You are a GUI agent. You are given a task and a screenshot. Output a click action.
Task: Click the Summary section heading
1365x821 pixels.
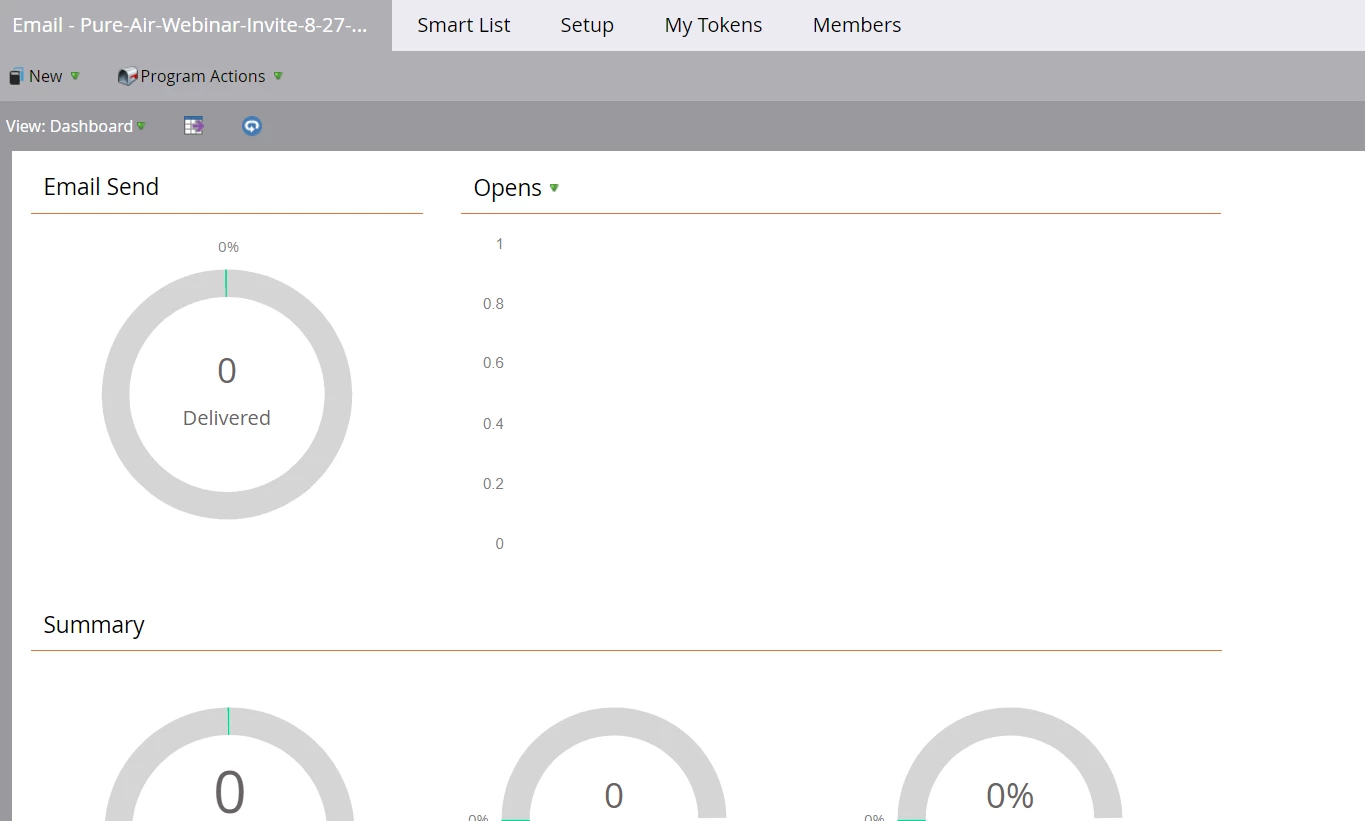94,625
